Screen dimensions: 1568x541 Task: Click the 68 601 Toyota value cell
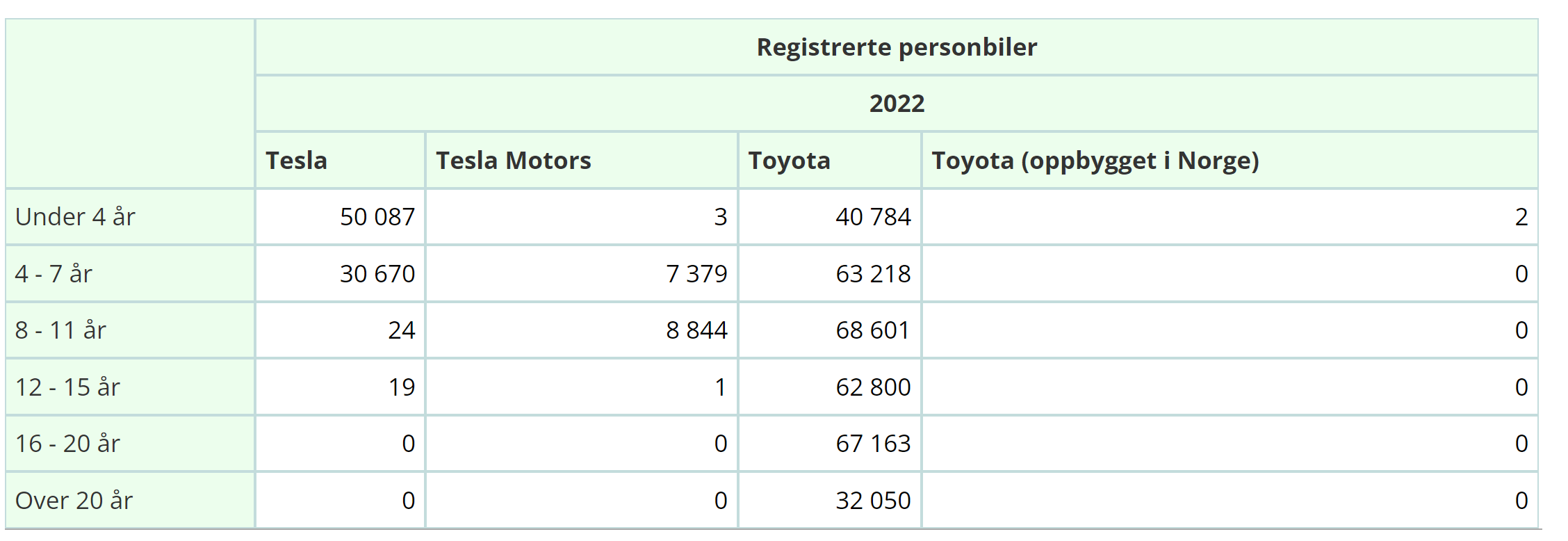[x=830, y=330]
